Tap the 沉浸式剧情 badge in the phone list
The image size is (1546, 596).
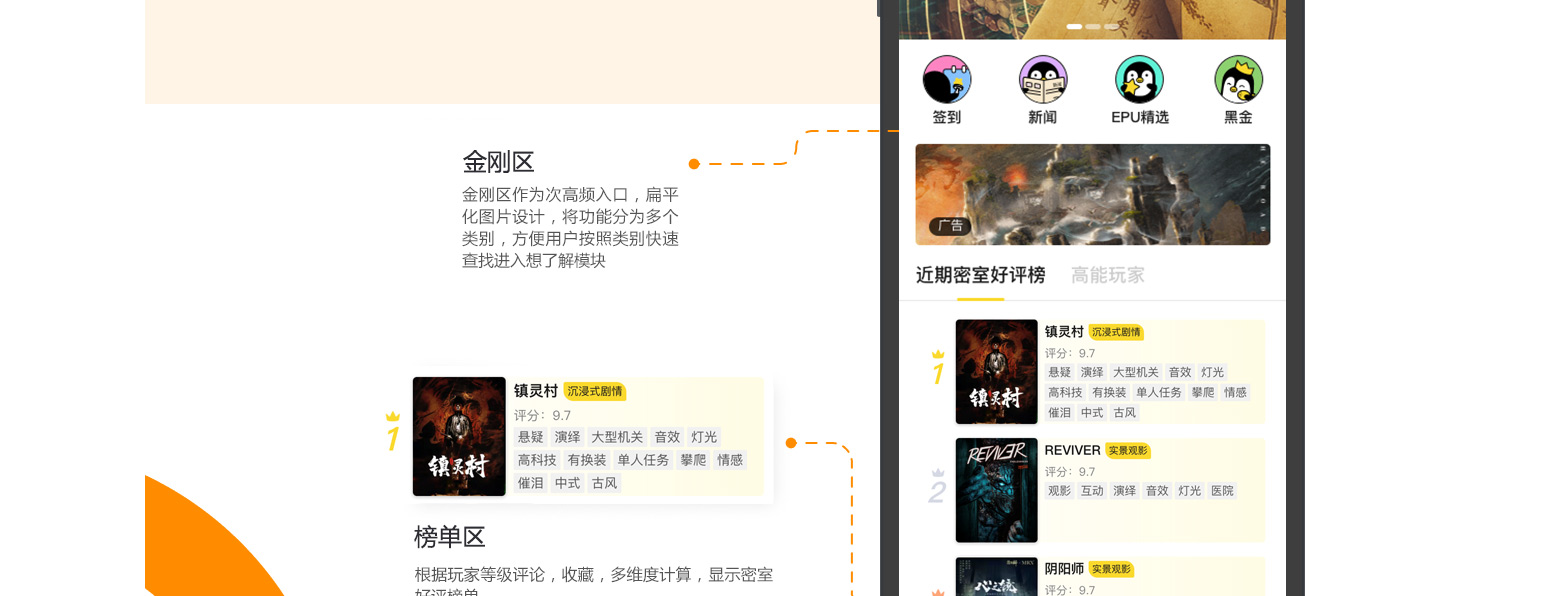1116,332
